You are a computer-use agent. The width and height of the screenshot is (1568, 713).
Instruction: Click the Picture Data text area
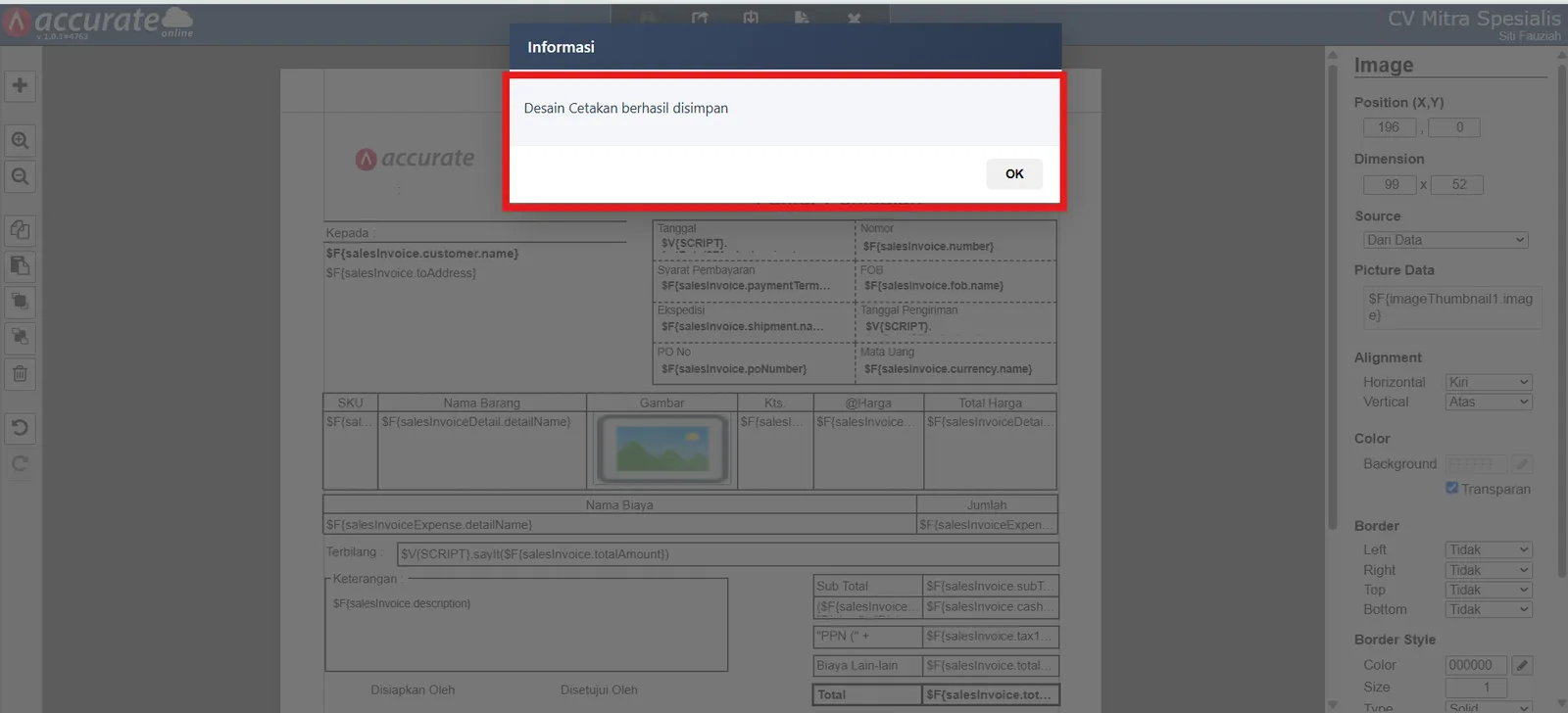[x=1452, y=308]
